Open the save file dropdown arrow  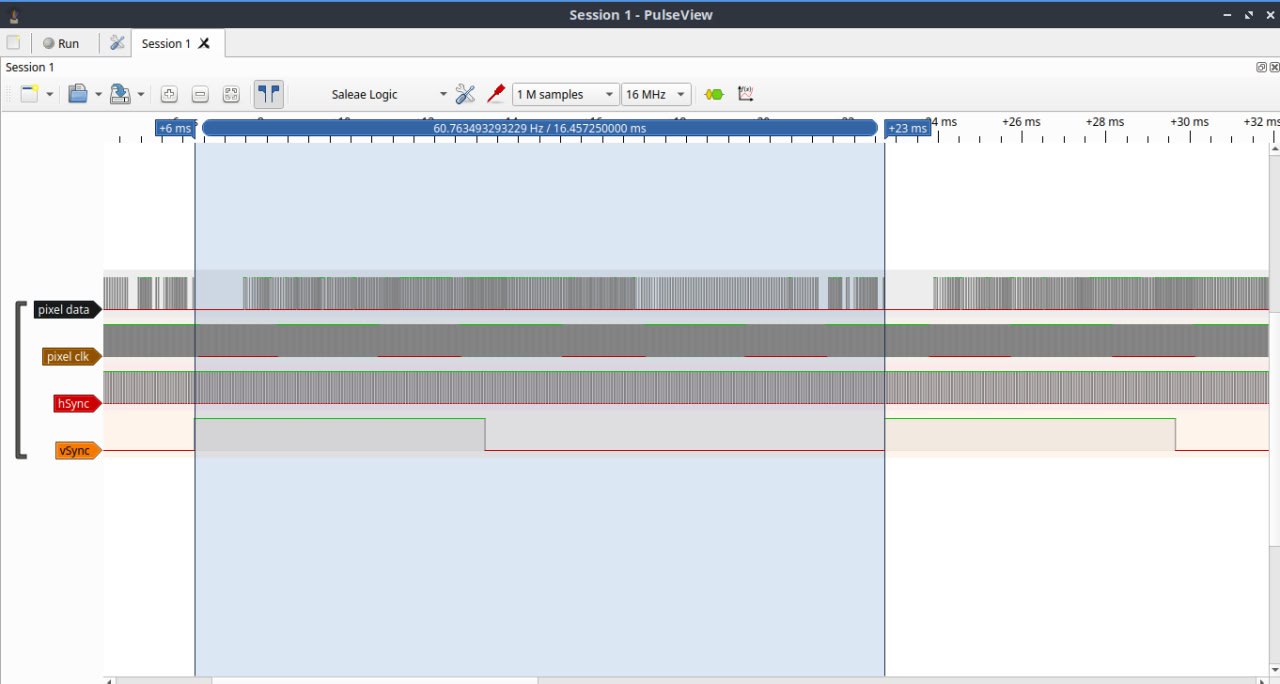tap(141, 94)
